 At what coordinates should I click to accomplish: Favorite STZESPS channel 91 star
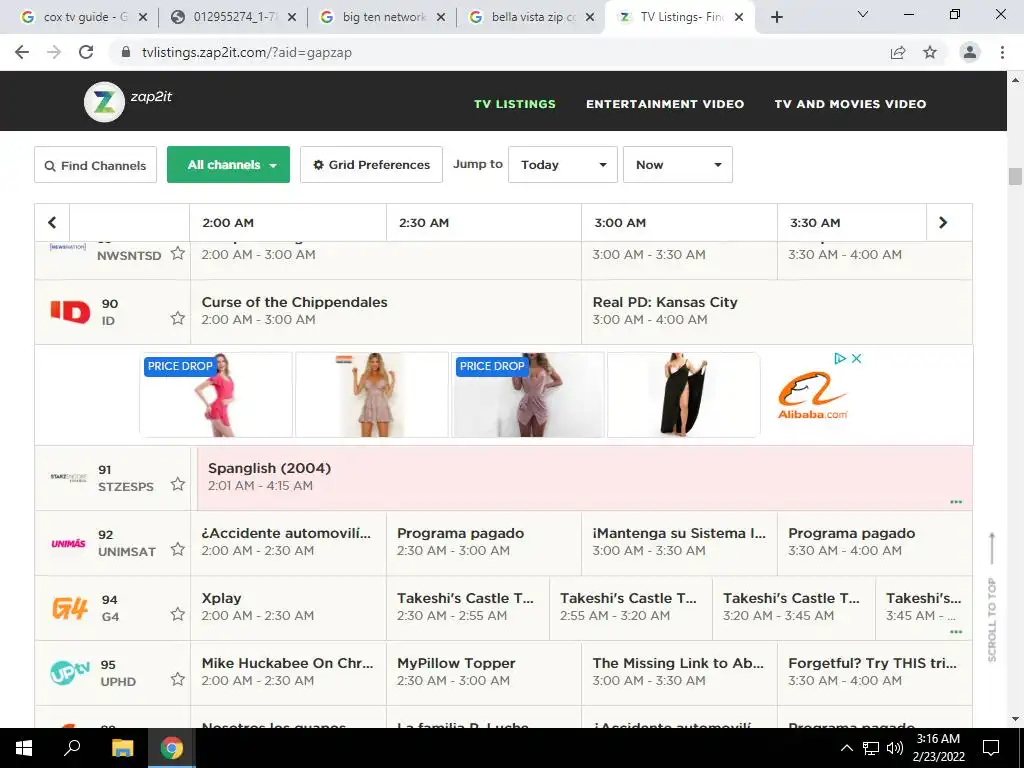[x=178, y=484]
